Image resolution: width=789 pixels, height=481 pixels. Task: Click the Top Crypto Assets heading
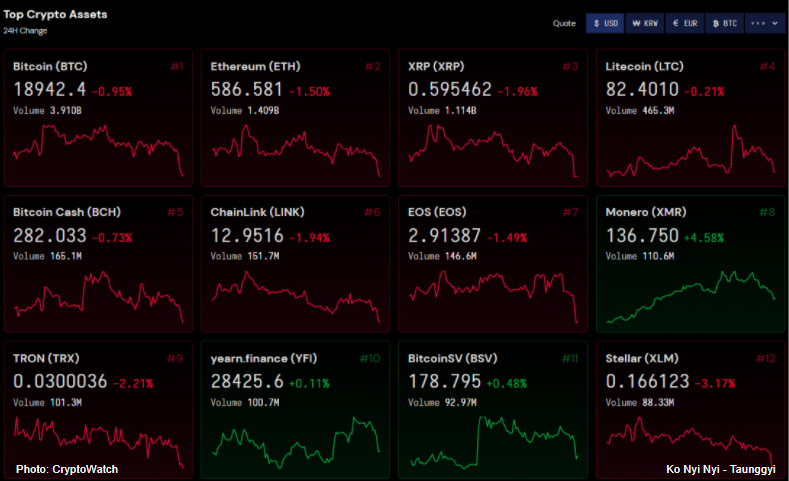pyautogui.click(x=55, y=15)
